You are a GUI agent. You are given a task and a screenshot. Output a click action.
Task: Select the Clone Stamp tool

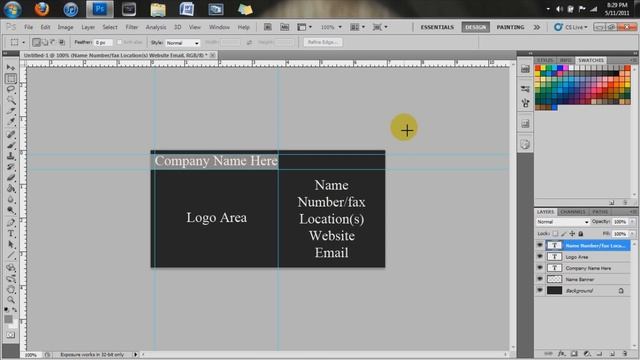pyautogui.click(x=11, y=156)
